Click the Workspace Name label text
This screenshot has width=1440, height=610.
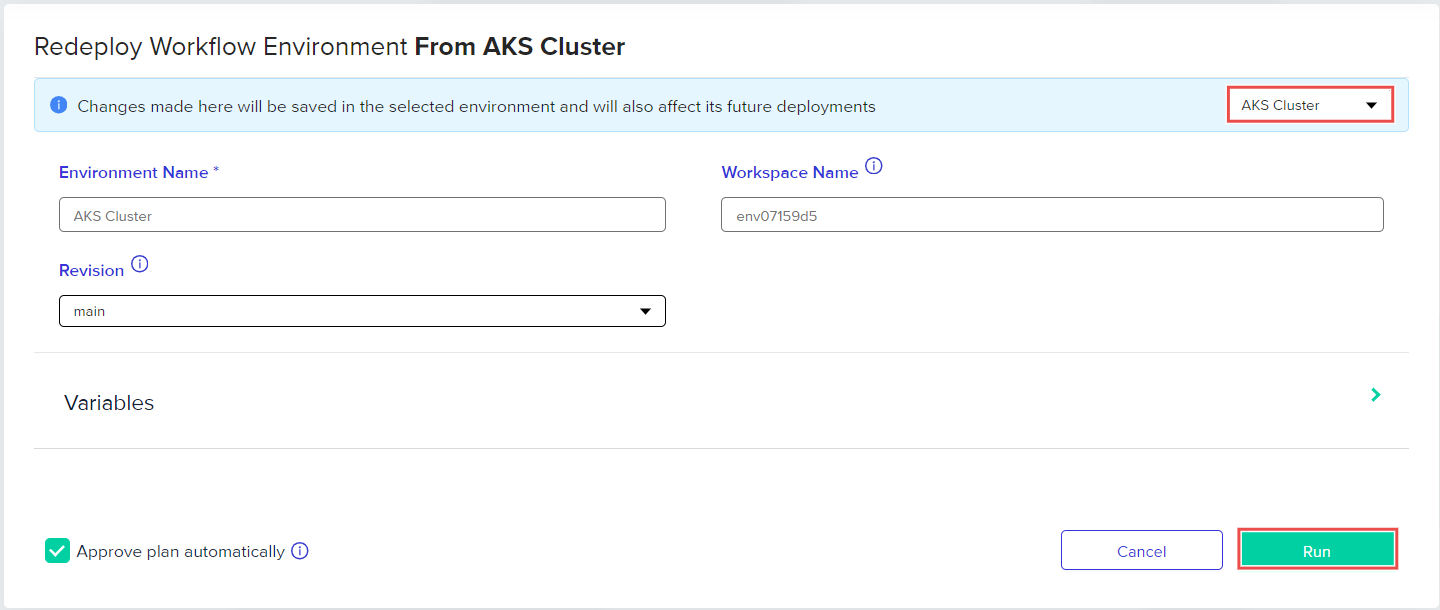[x=790, y=172]
